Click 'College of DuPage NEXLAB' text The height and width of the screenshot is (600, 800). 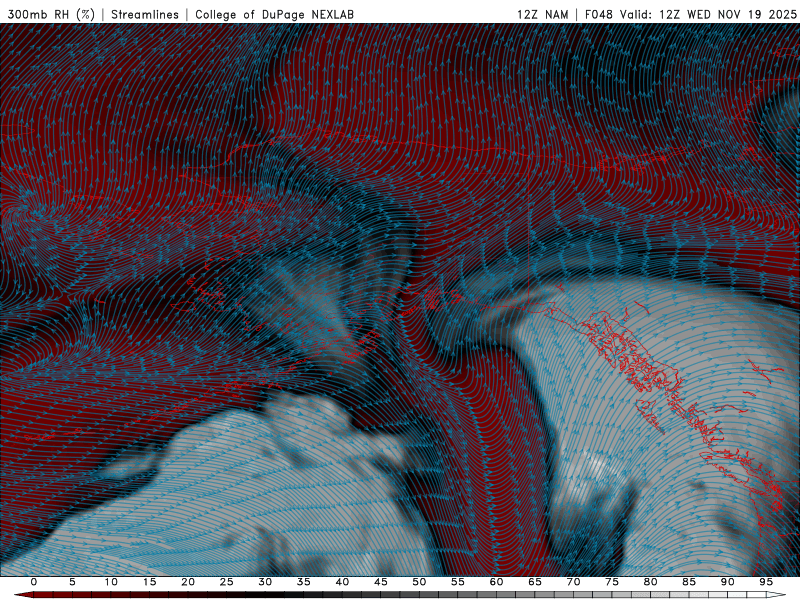[274, 15]
